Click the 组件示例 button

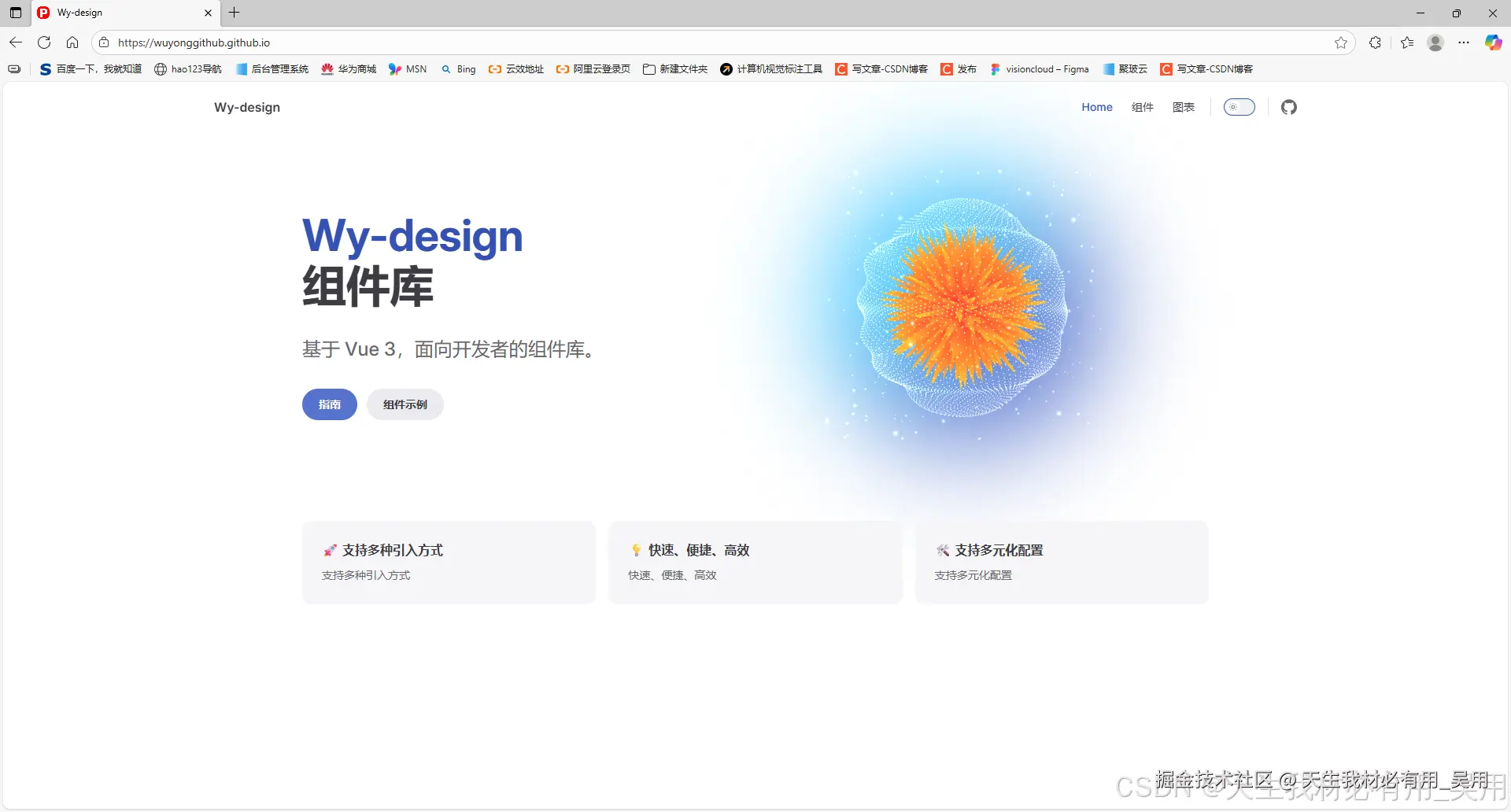pos(404,404)
